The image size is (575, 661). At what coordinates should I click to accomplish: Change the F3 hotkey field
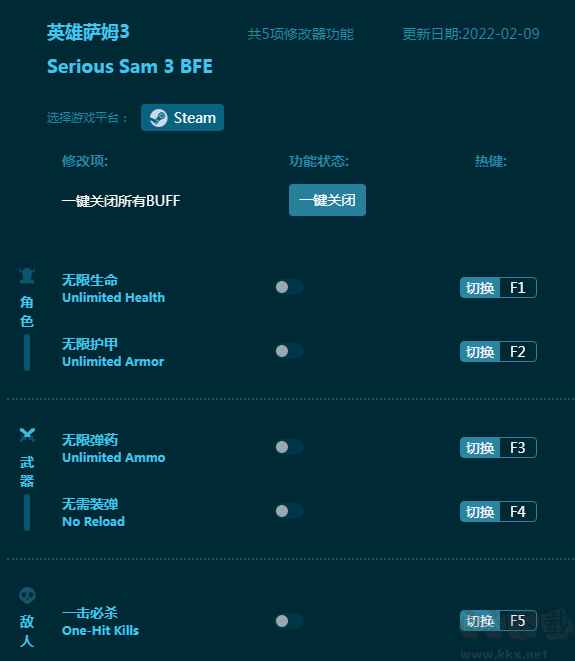click(x=518, y=448)
